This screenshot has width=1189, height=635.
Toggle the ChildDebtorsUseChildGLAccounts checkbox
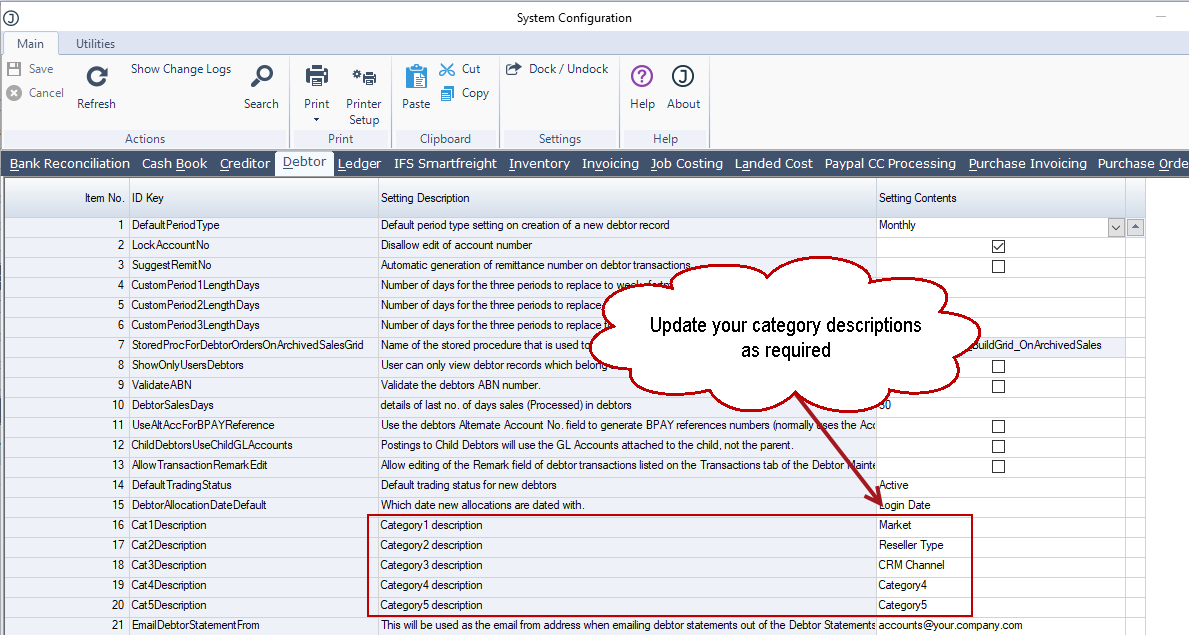pos(999,446)
